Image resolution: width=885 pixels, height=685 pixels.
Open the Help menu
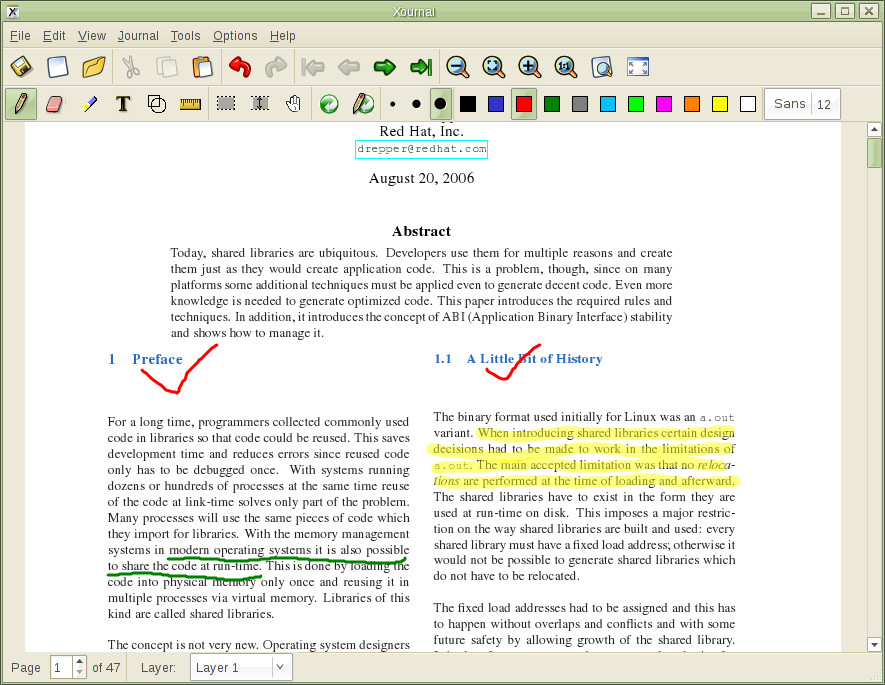click(283, 36)
